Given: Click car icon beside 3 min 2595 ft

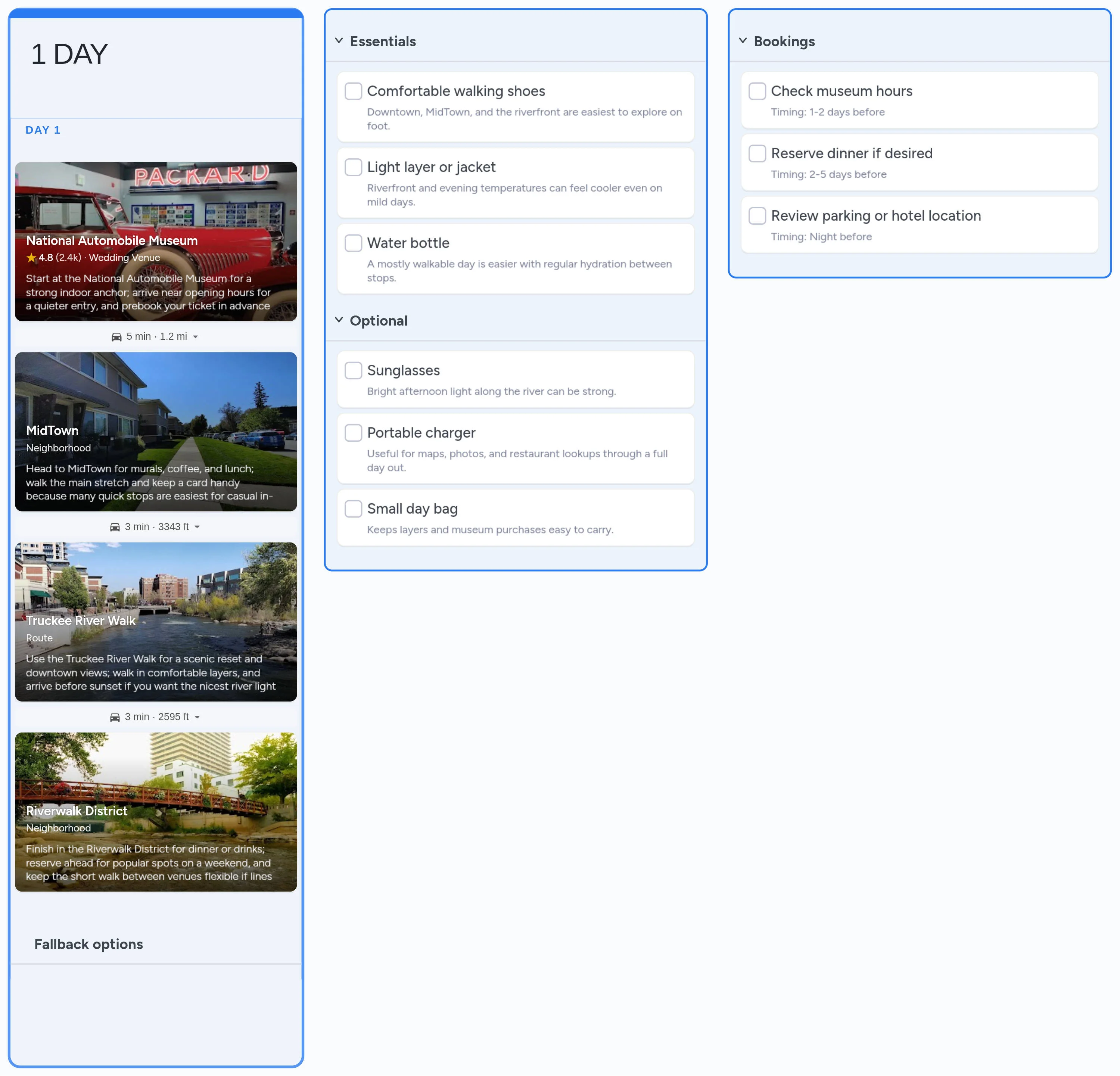Looking at the screenshot, I should 115,718.
